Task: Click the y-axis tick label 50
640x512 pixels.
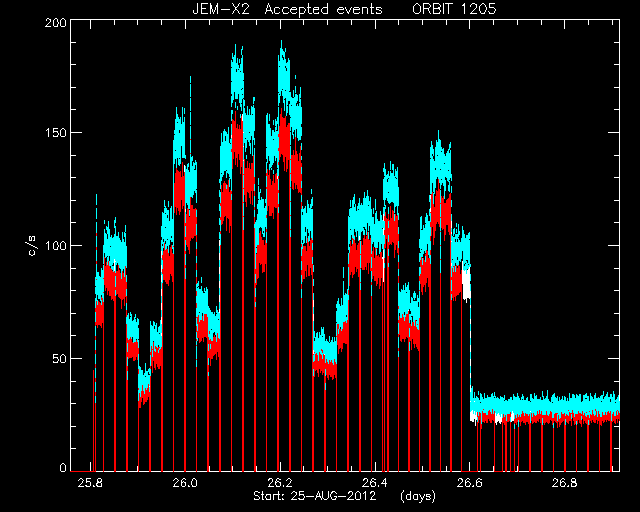Action: (59, 359)
